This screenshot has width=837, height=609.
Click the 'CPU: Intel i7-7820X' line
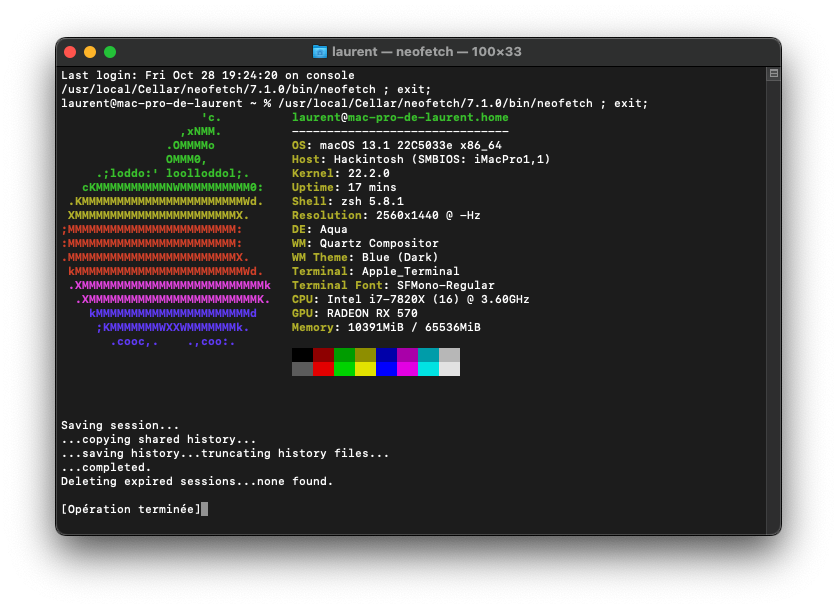(410, 299)
